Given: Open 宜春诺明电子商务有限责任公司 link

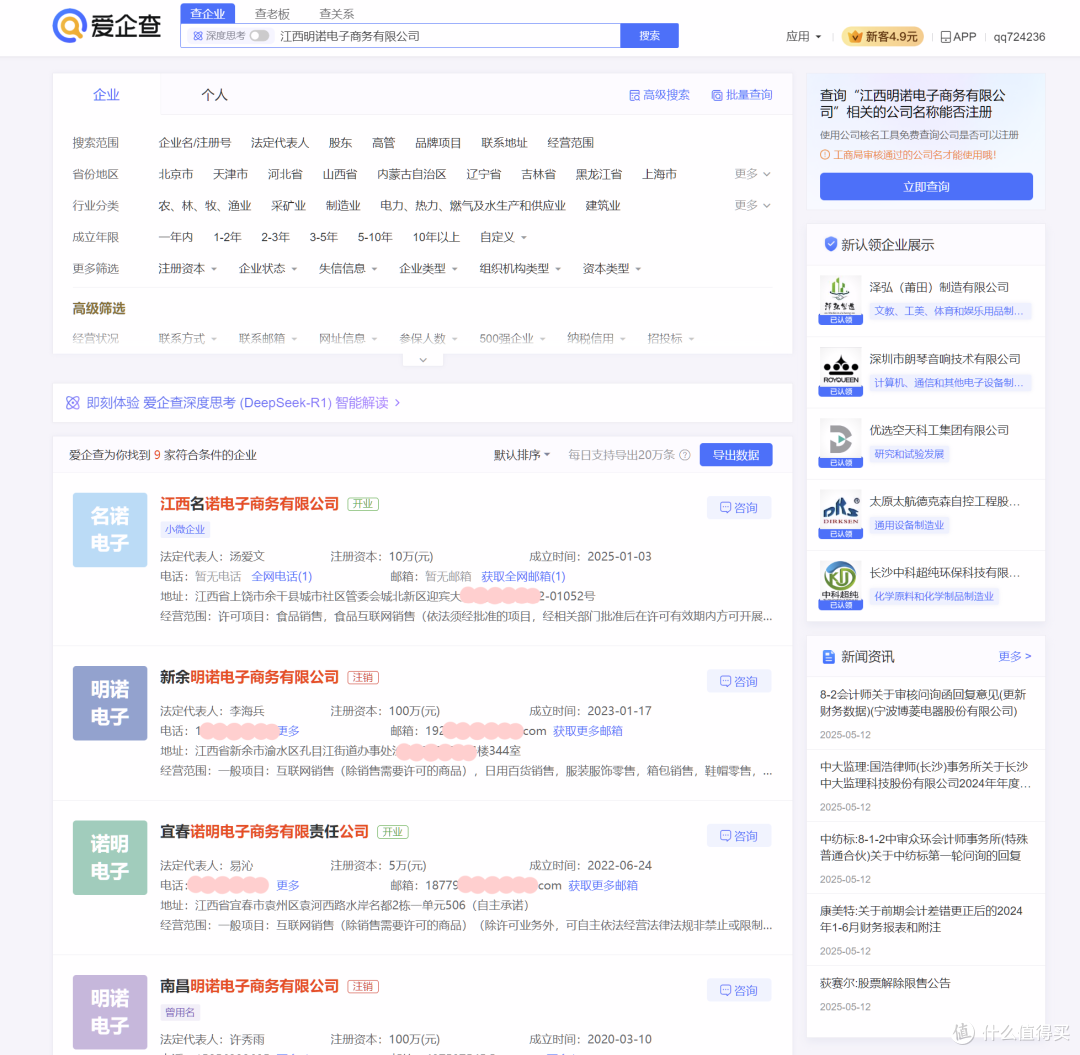Looking at the screenshot, I should point(264,832).
